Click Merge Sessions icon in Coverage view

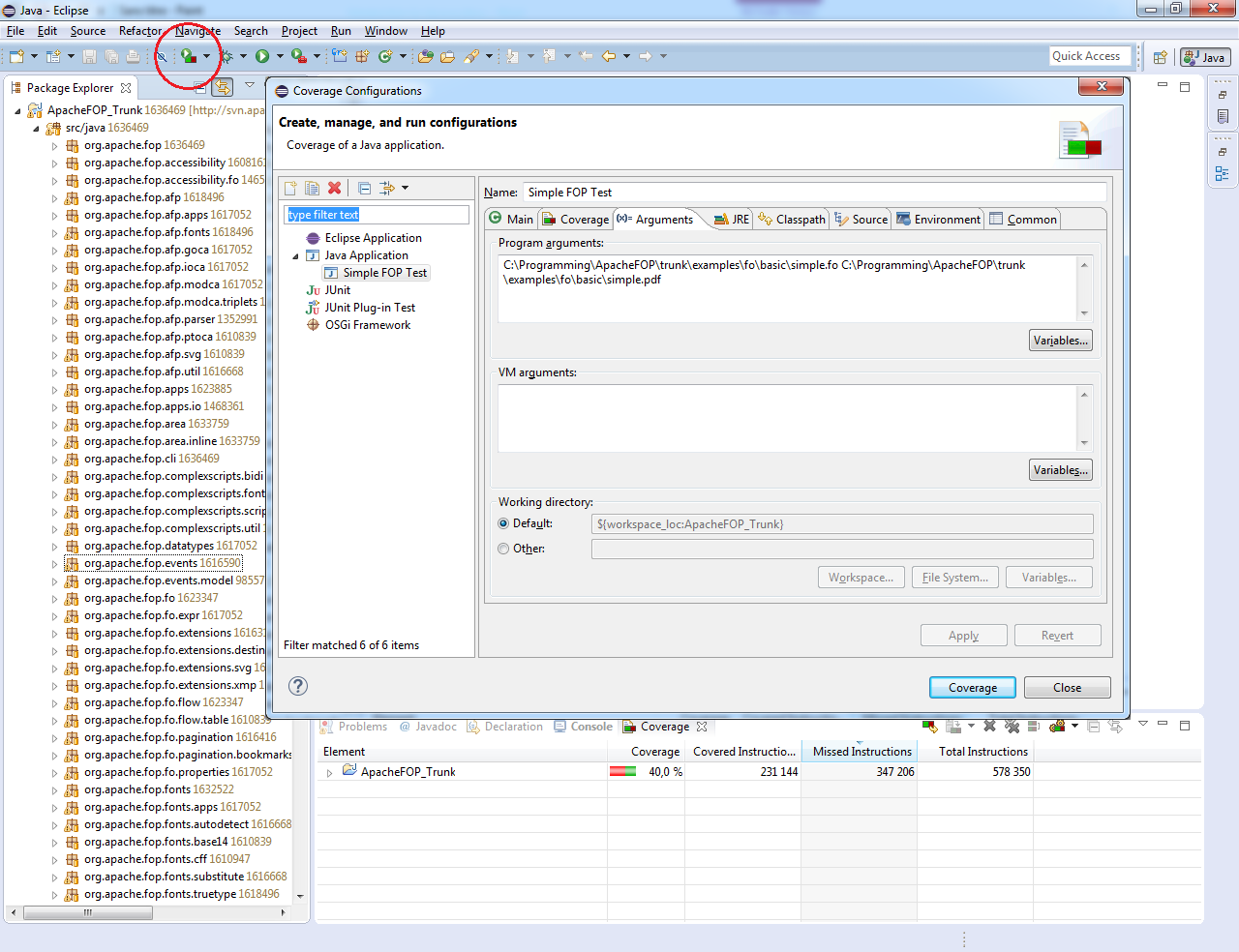1034,726
